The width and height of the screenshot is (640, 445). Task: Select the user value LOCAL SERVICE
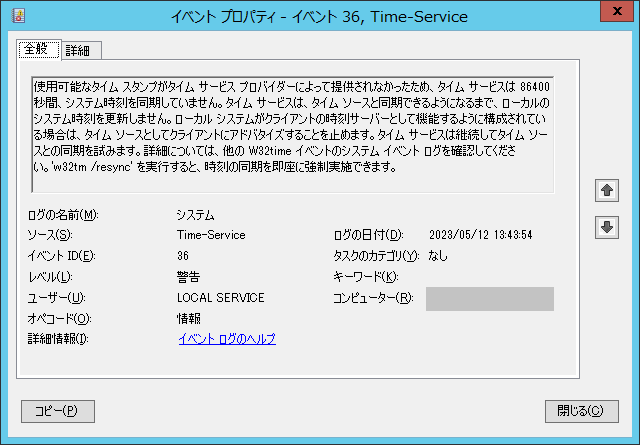[220, 298]
